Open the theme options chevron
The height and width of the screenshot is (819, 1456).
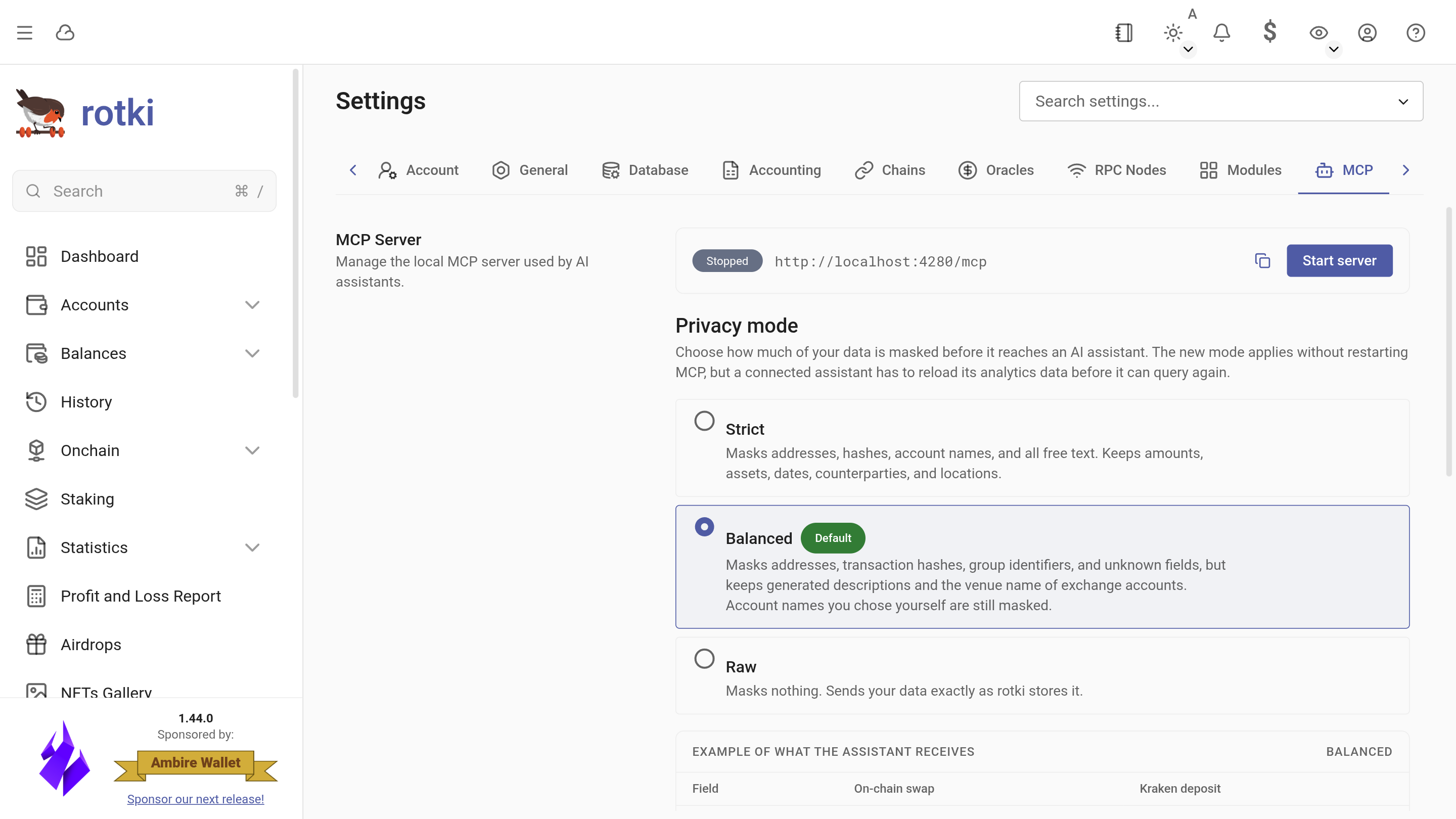[1188, 49]
